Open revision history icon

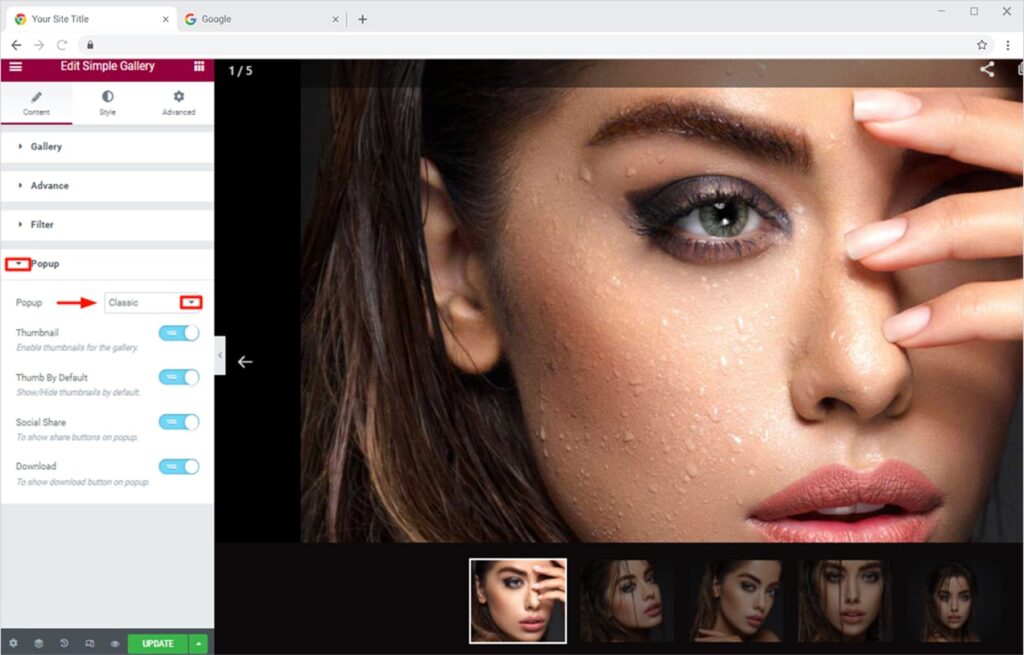click(64, 644)
